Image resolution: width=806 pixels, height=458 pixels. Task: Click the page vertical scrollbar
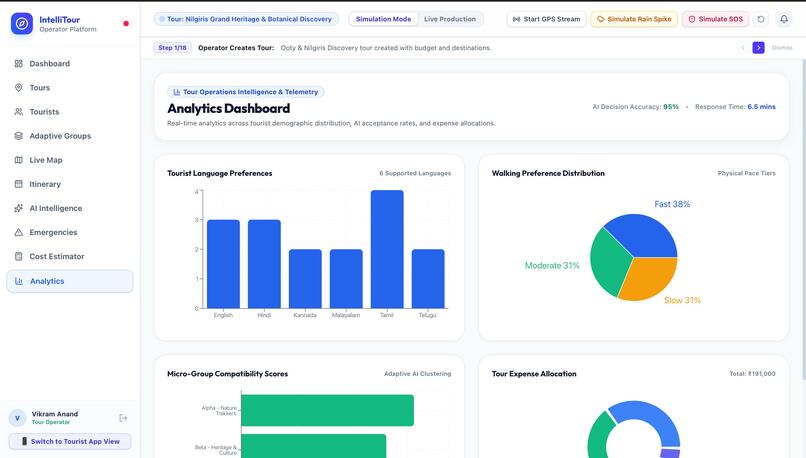803,221
